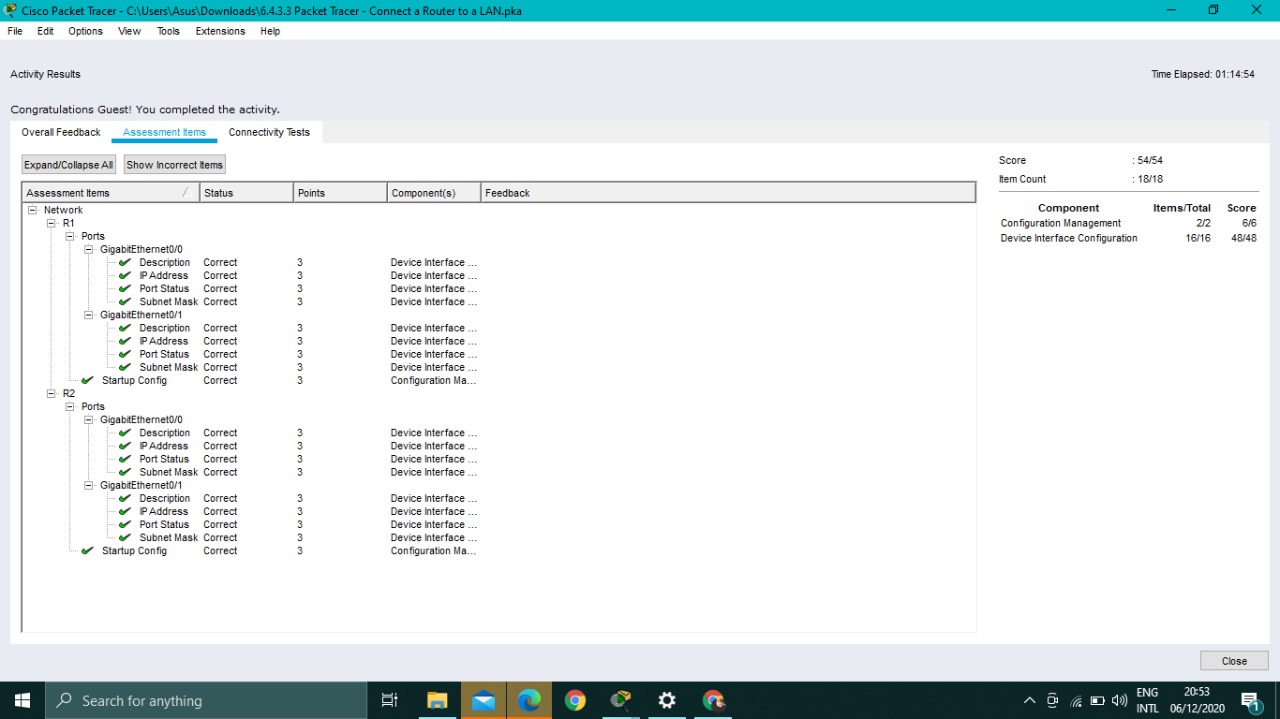
Task: Collapse the R2 tree node
Action: point(51,394)
